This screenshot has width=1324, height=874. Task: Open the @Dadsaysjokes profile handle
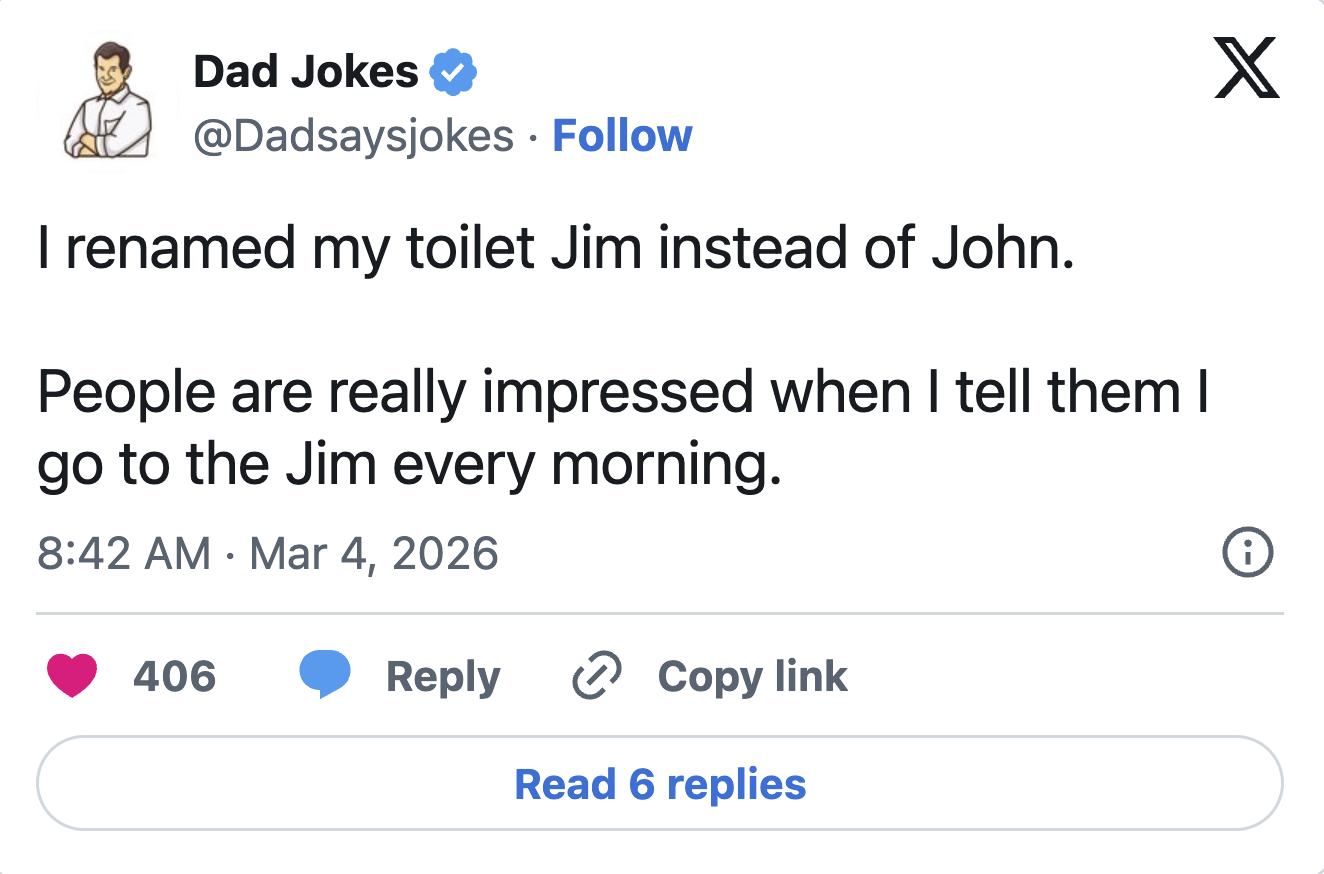coord(352,135)
